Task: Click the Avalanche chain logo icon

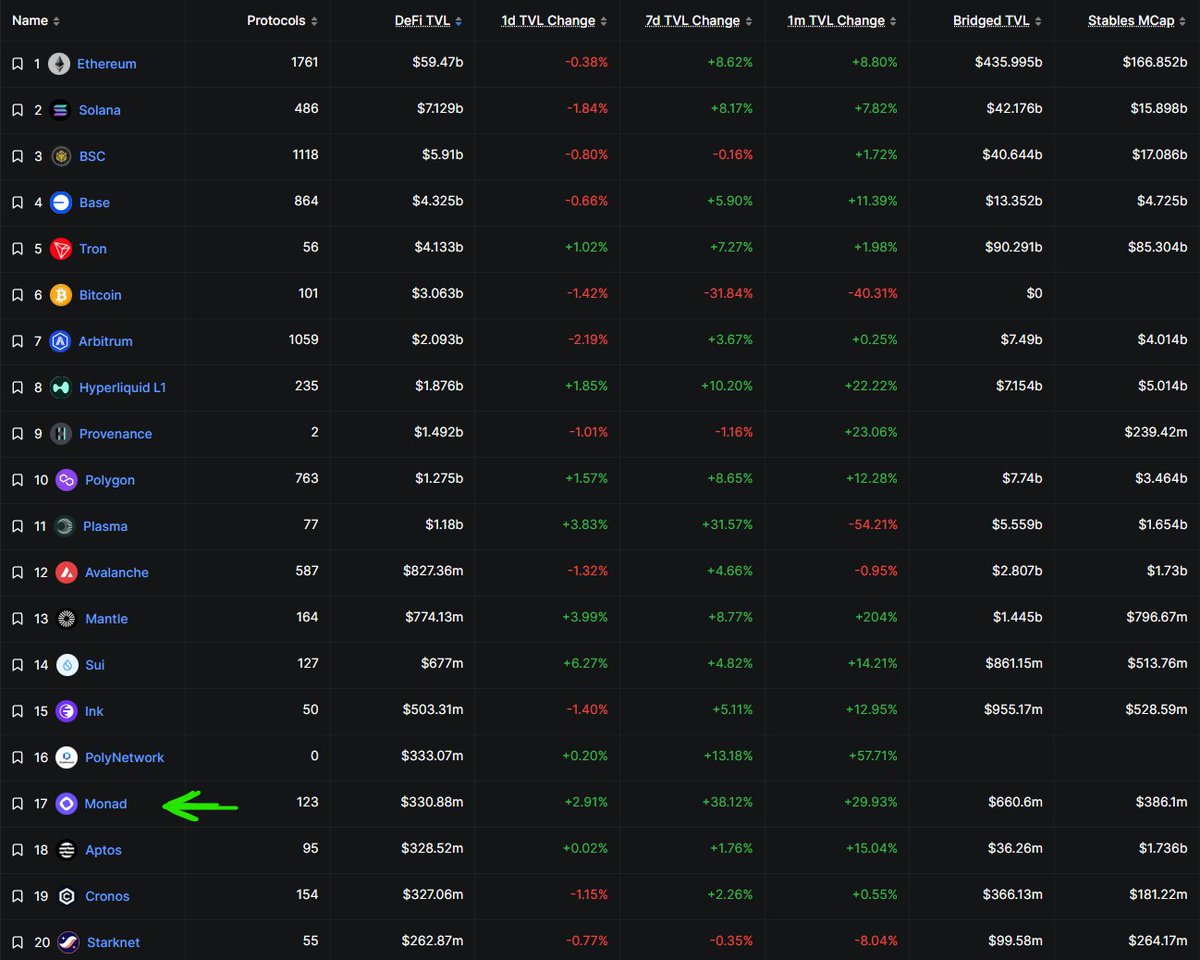Action: click(67, 572)
